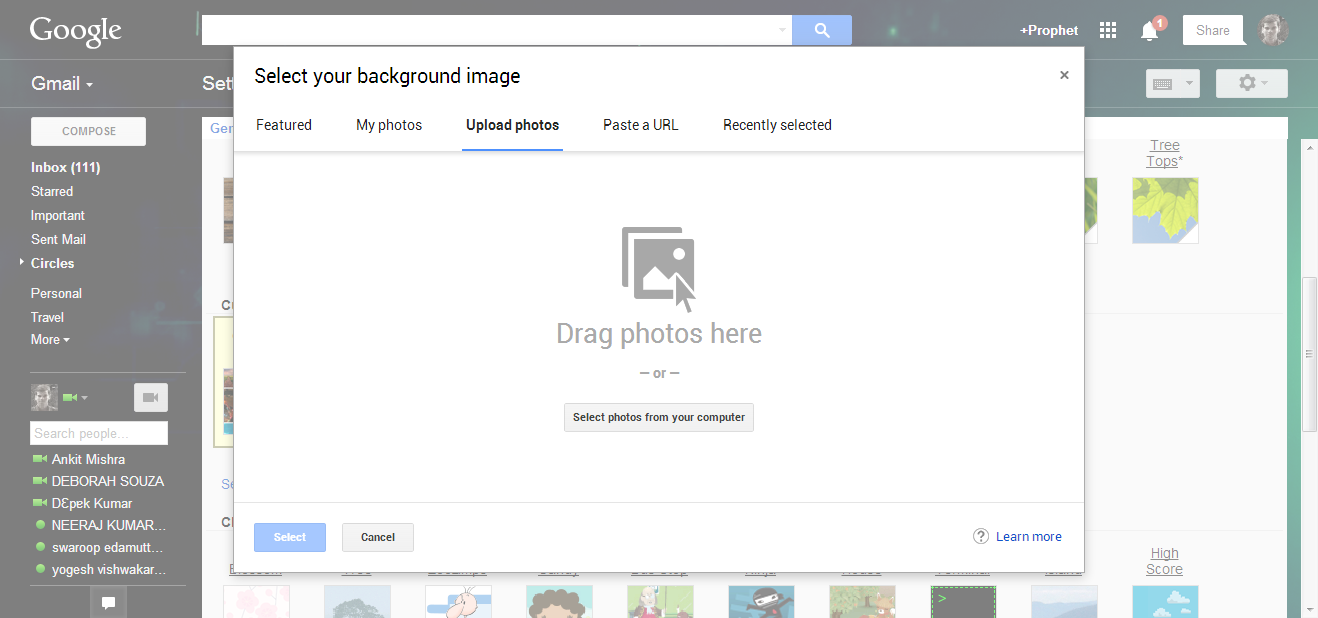The image size is (1318, 618).
Task: Click the search magnifier icon
Action: [x=821, y=30]
